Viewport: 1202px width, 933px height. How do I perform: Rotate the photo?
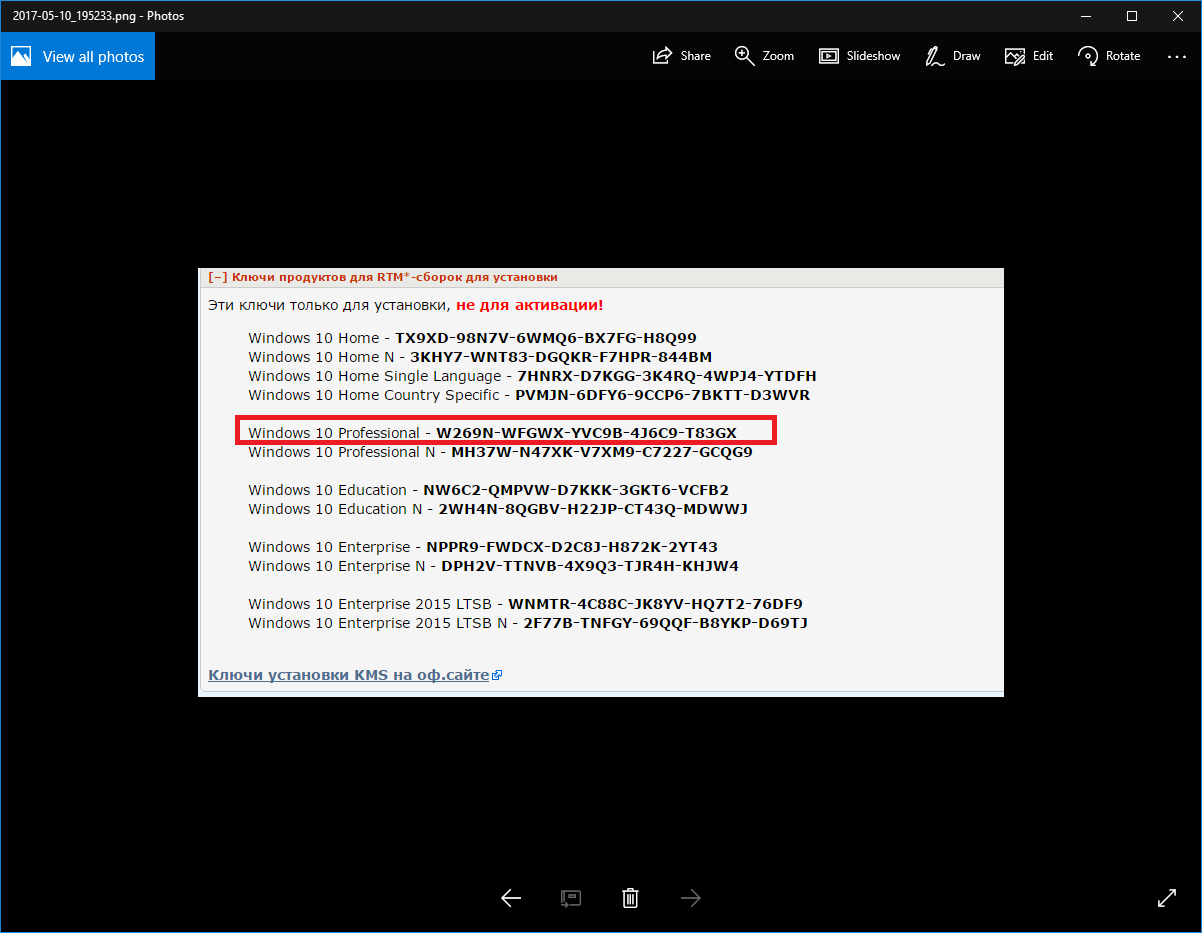pos(1109,56)
